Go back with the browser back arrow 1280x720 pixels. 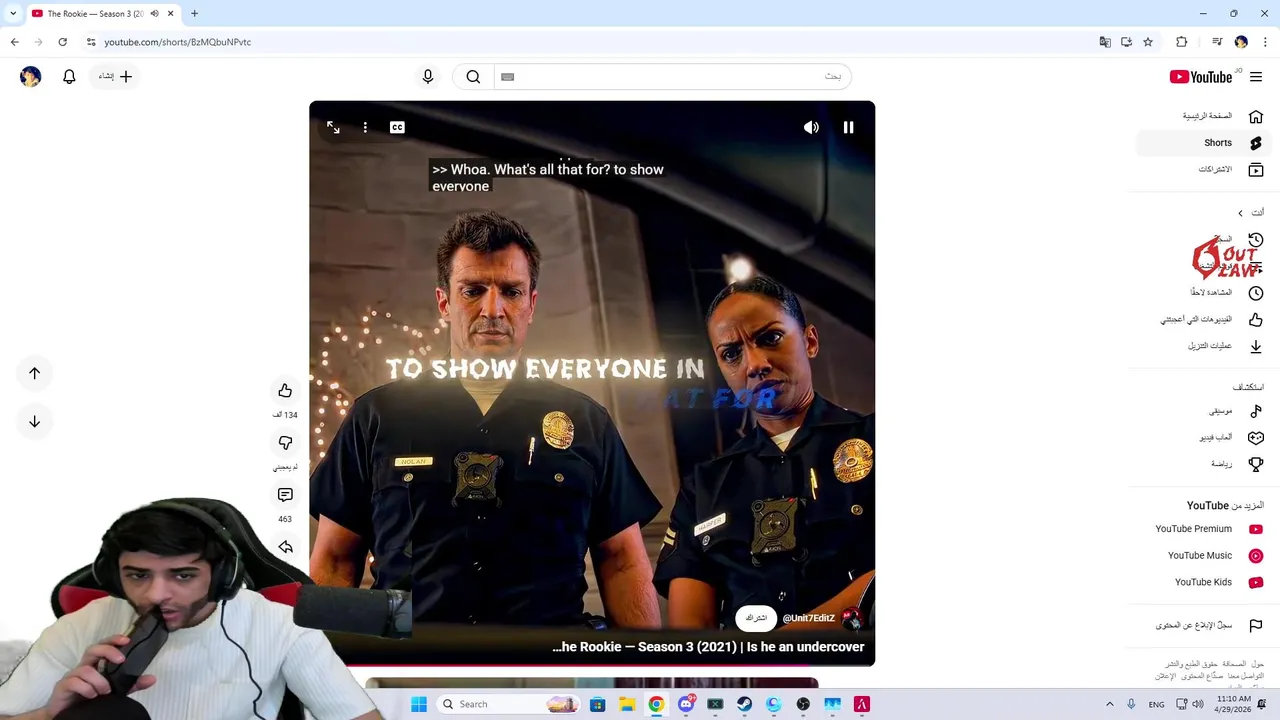14,42
